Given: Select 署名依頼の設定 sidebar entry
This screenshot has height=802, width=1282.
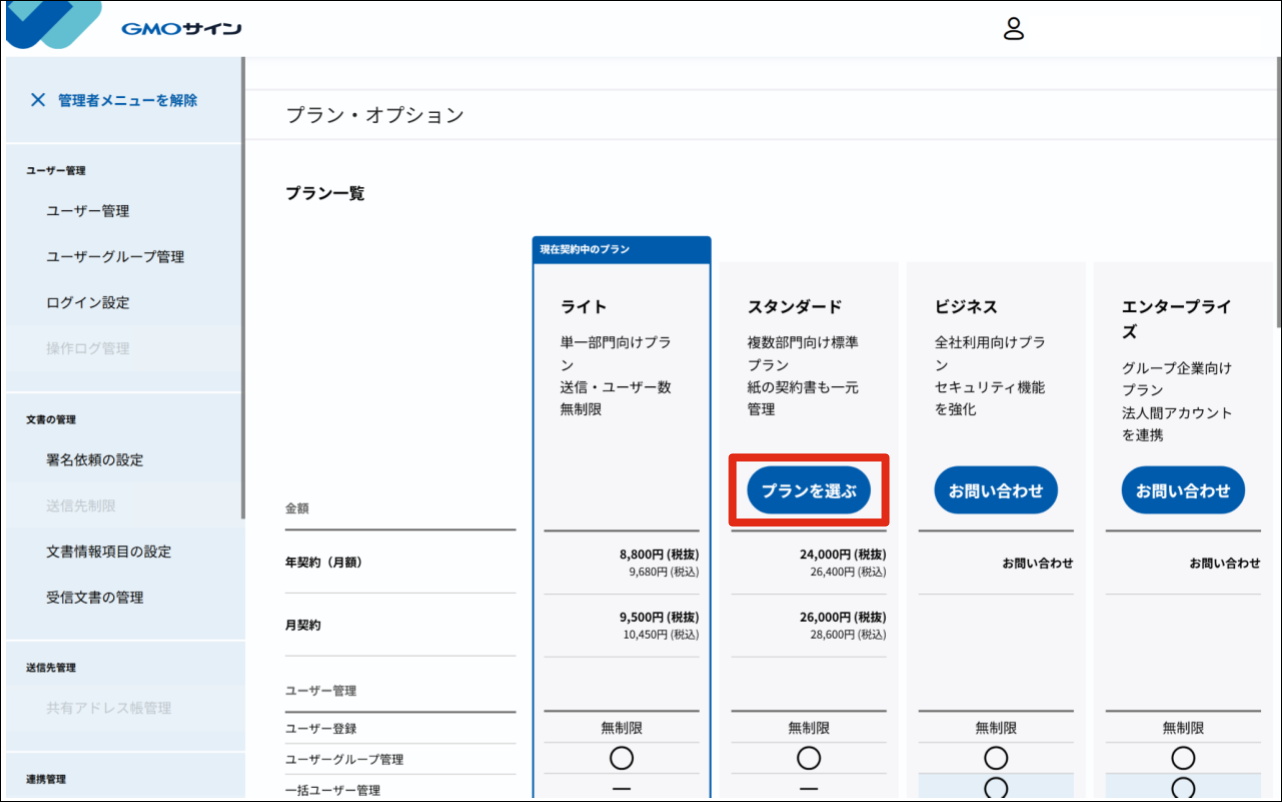Looking at the screenshot, I should [x=95, y=460].
